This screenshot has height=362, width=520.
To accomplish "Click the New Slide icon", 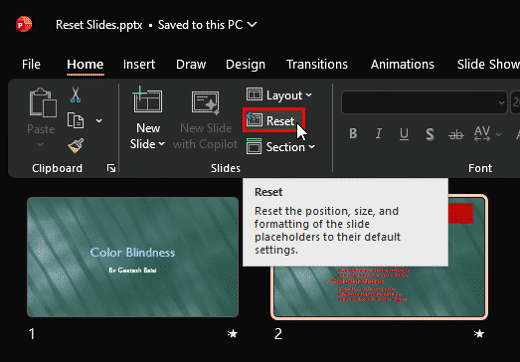I will pyautogui.click(x=147, y=100).
